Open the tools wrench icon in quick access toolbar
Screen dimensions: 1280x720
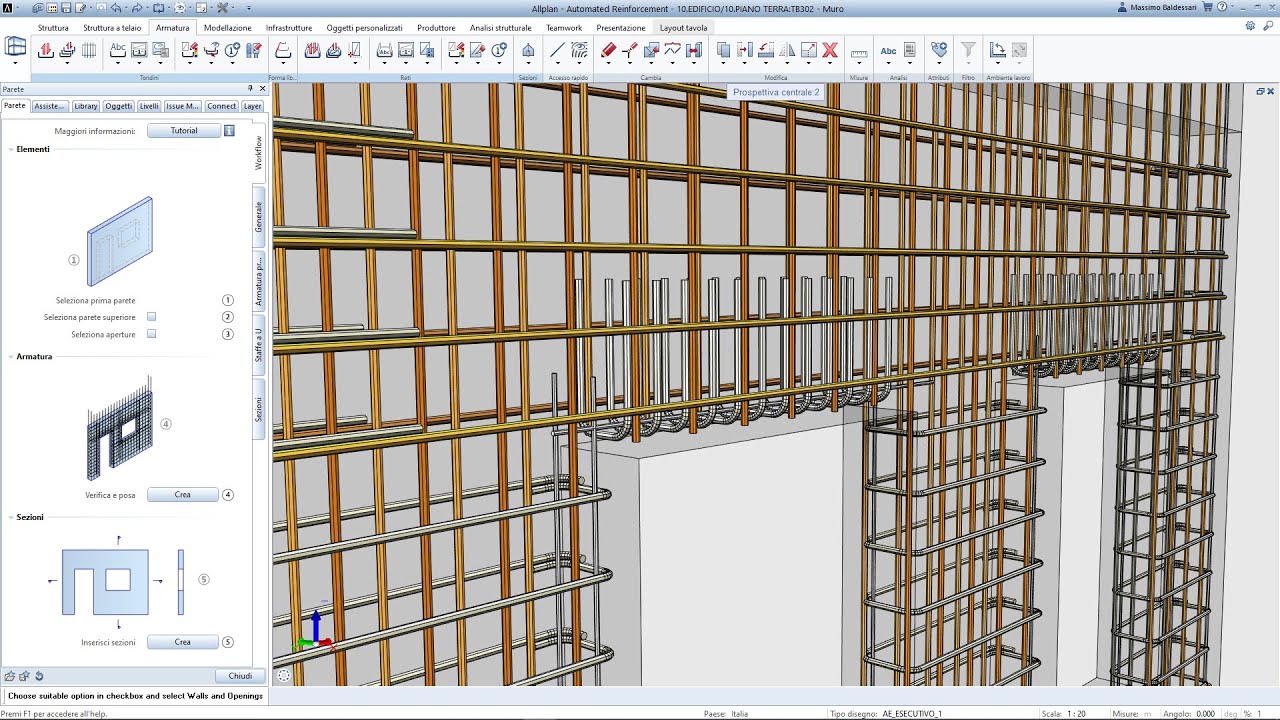pos(222,8)
